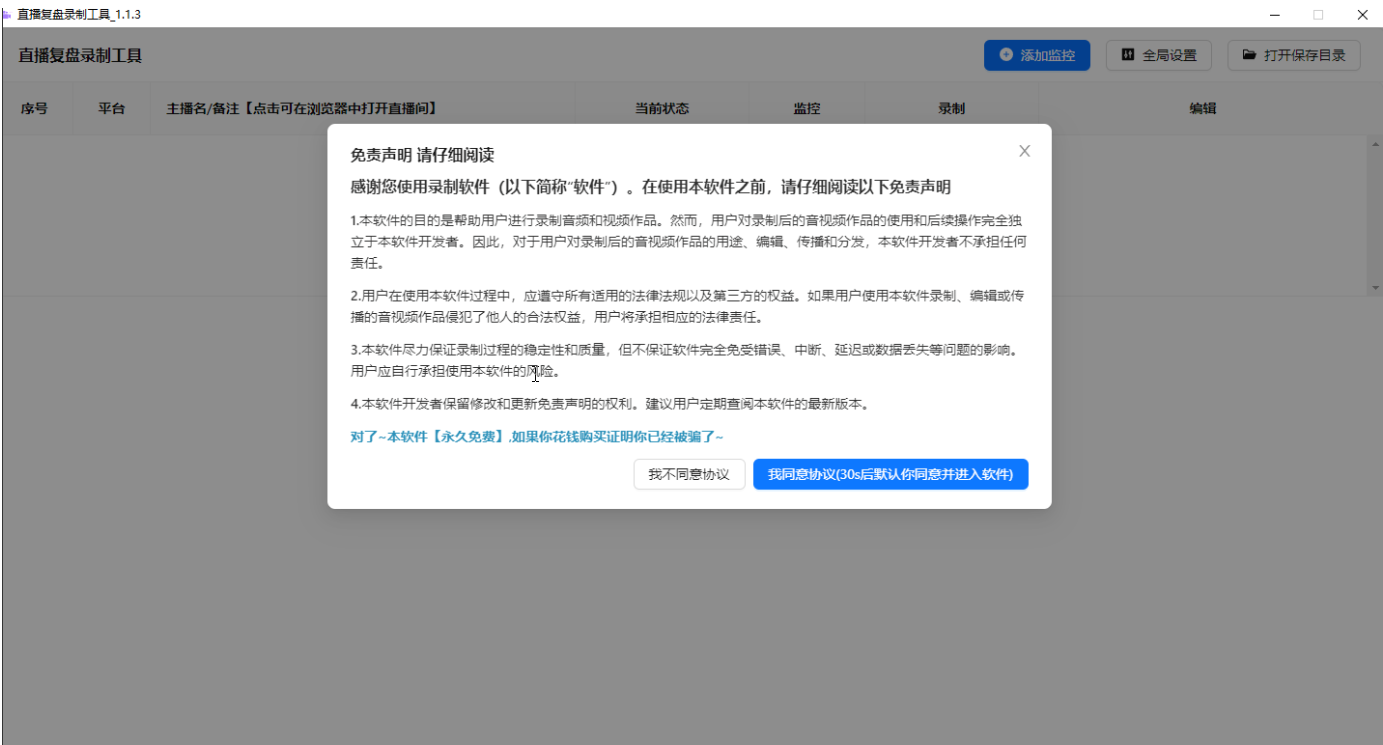Click the table scrollbar up arrow
The image size is (1383, 745).
click(x=1375, y=143)
